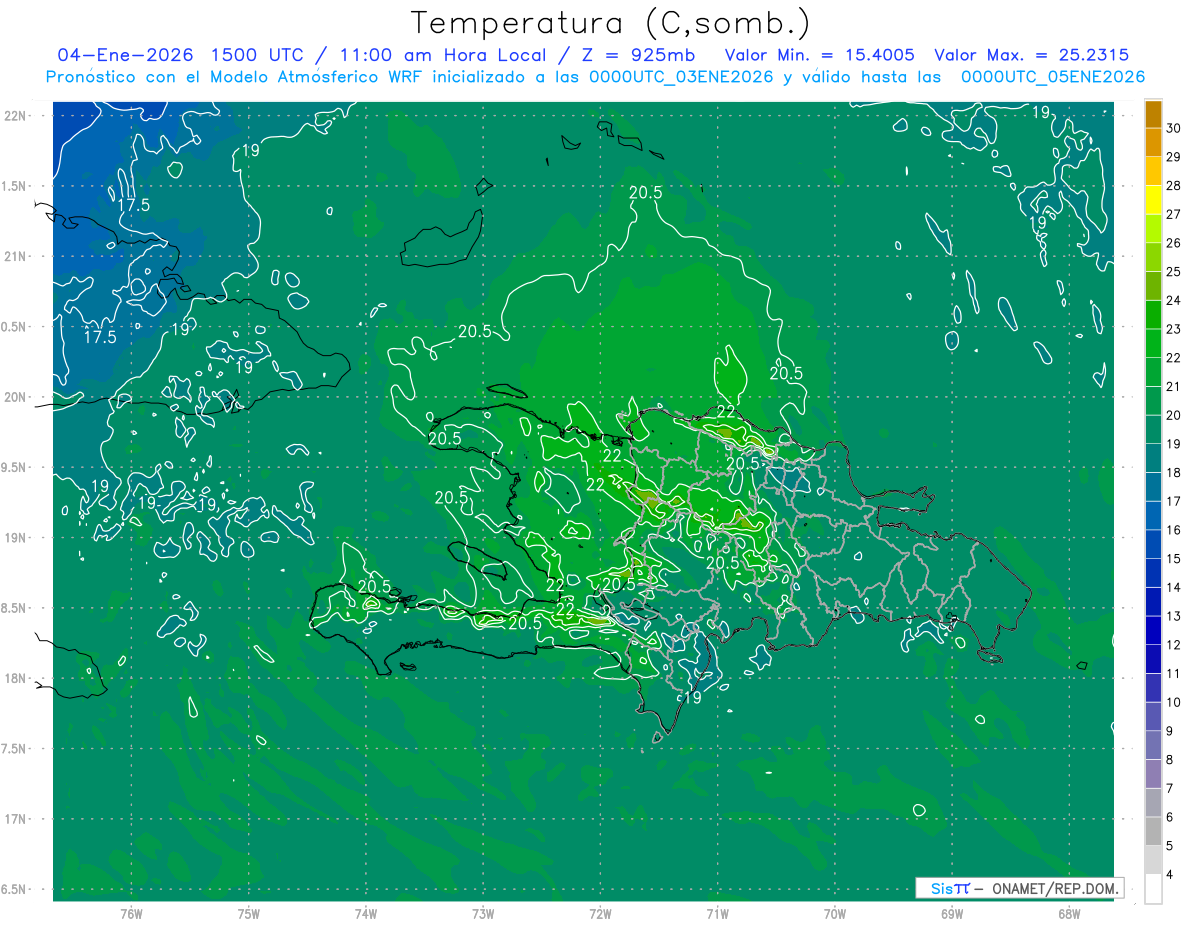
Task: Pick the purple swatch between 7 and 8
Action: point(1153,774)
